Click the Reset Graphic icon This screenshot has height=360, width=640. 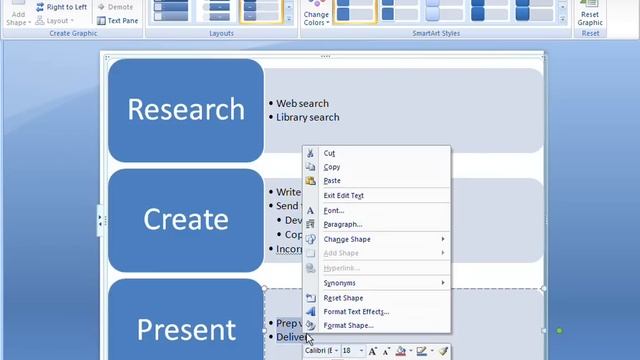tap(590, 4)
